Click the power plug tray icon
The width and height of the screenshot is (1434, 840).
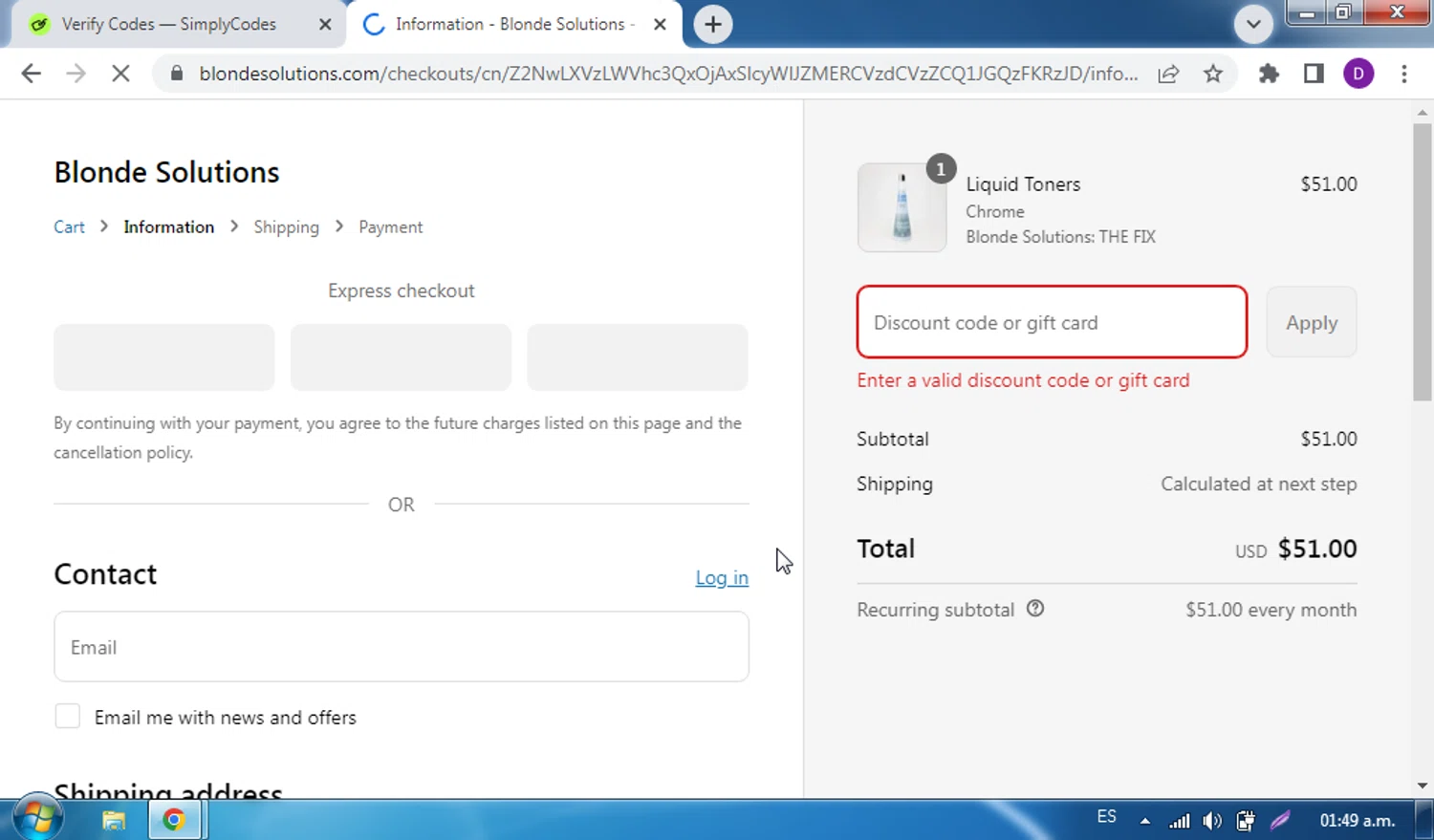coord(1246,820)
